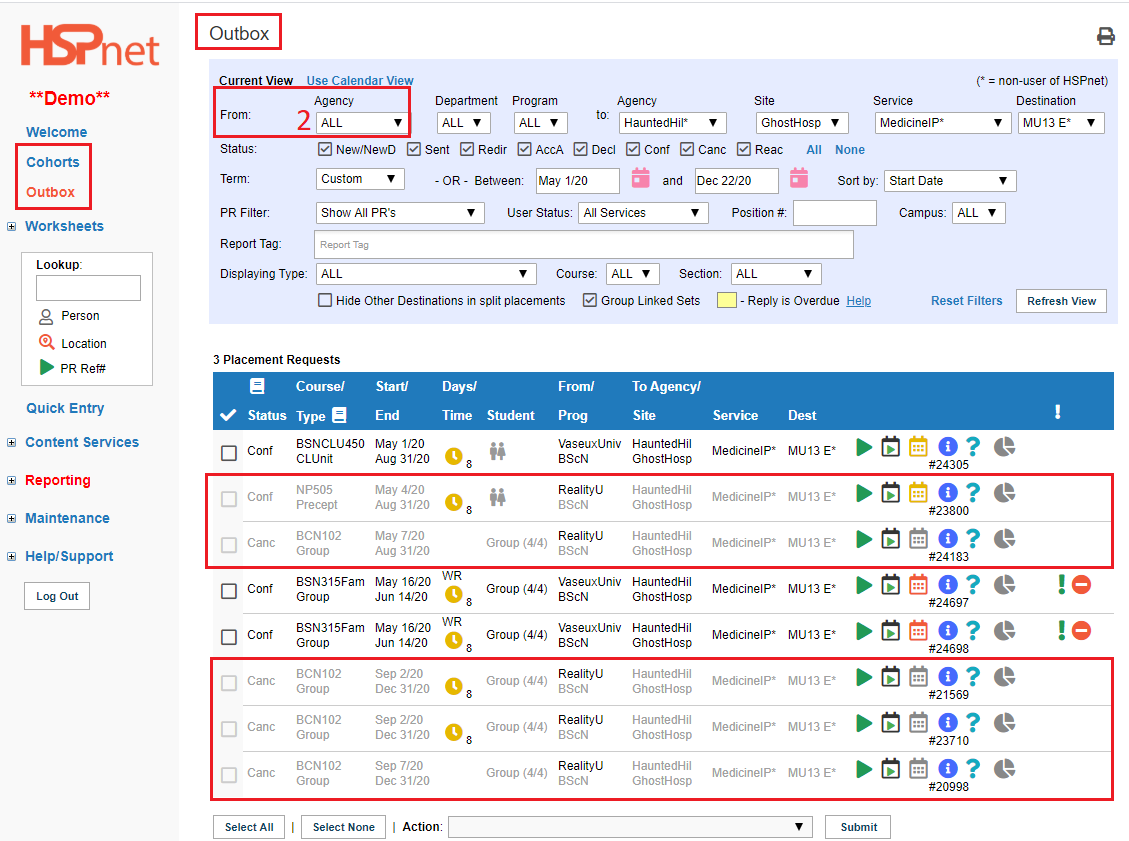The image size is (1129, 841).
Task: Click Use Calendar View link
Action: coord(360,81)
